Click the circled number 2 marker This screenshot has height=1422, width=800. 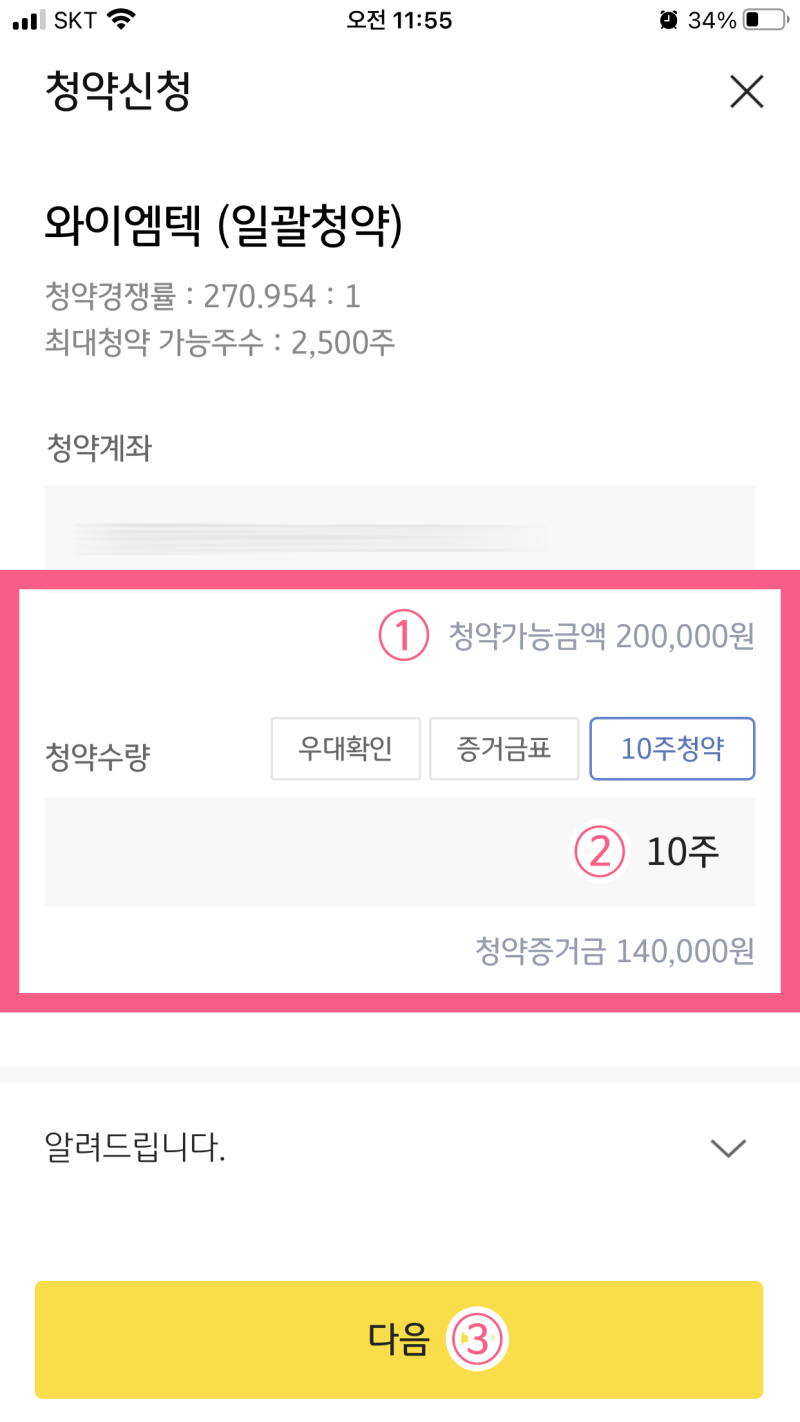click(x=599, y=852)
